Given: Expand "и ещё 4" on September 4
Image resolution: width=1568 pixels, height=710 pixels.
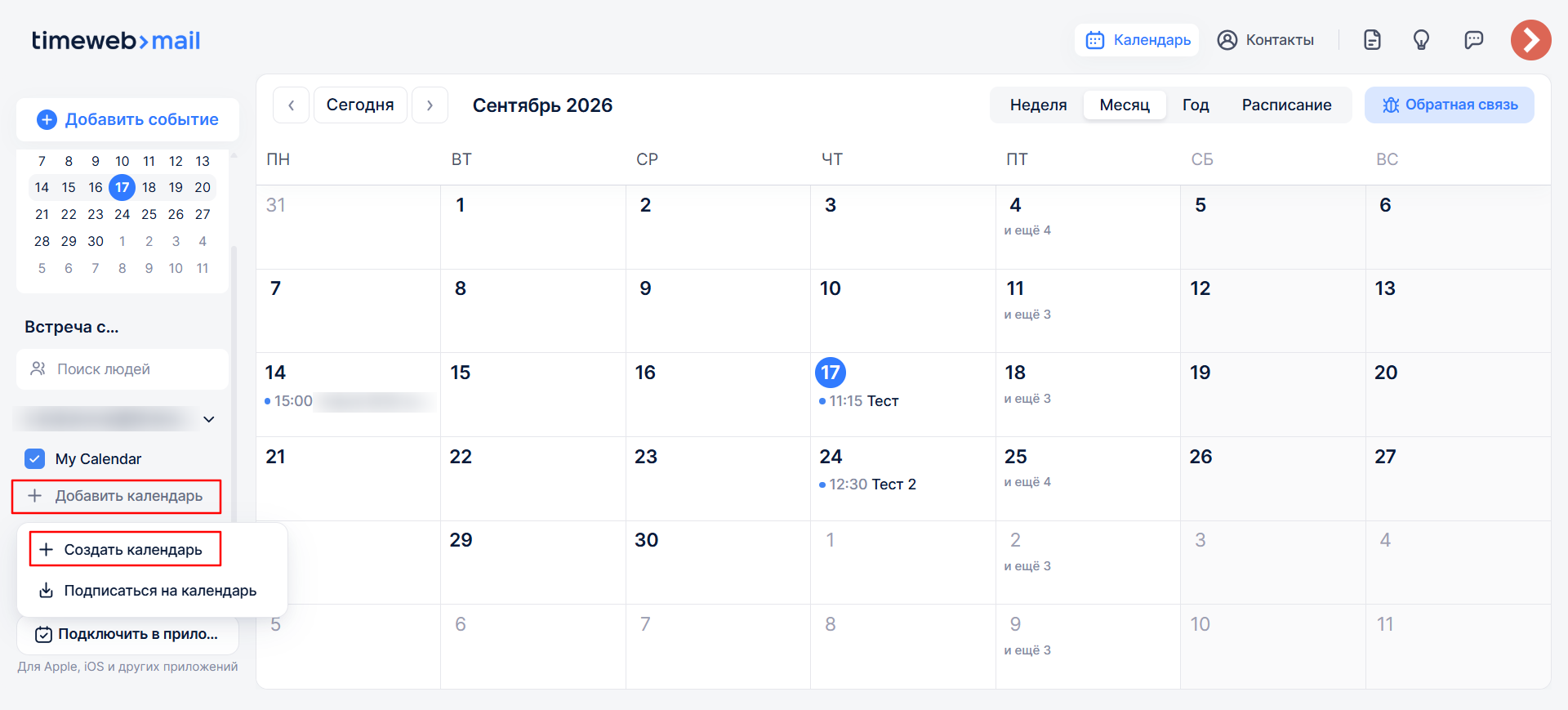Looking at the screenshot, I should 1027,230.
